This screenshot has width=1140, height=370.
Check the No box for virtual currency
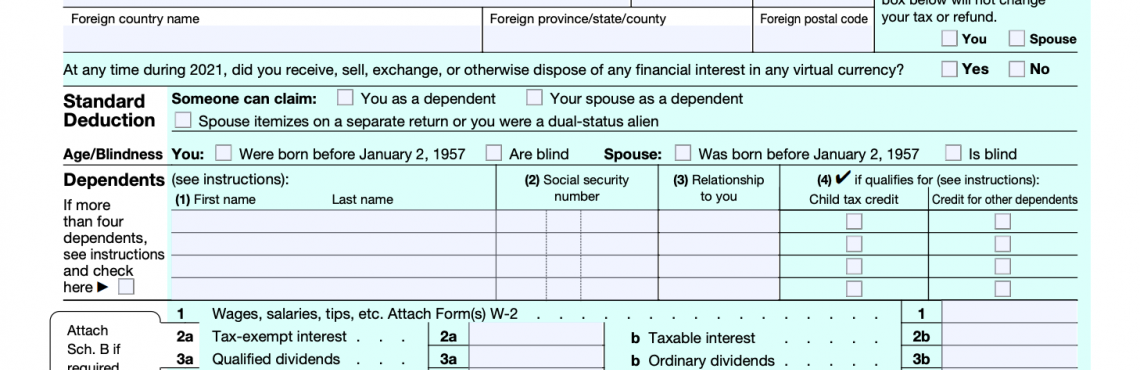[1016, 69]
